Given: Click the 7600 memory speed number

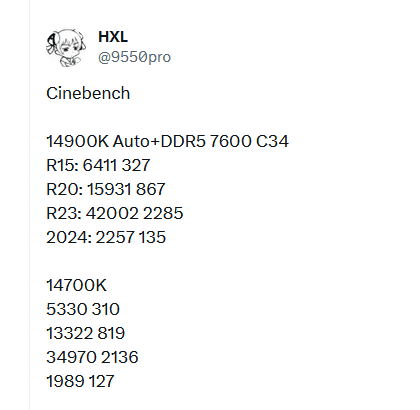Looking at the screenshot, I should click(230, 141).
